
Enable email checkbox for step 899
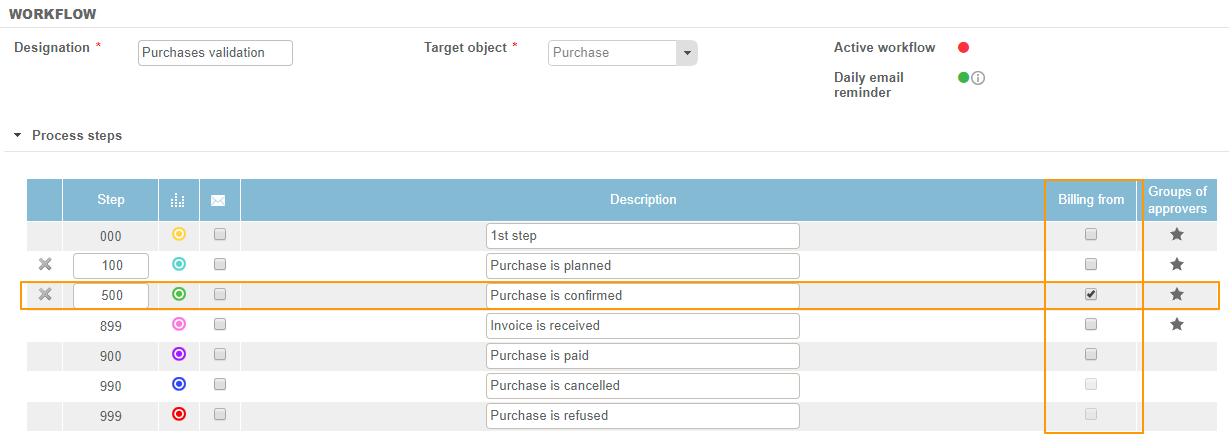tap(220, 325)
